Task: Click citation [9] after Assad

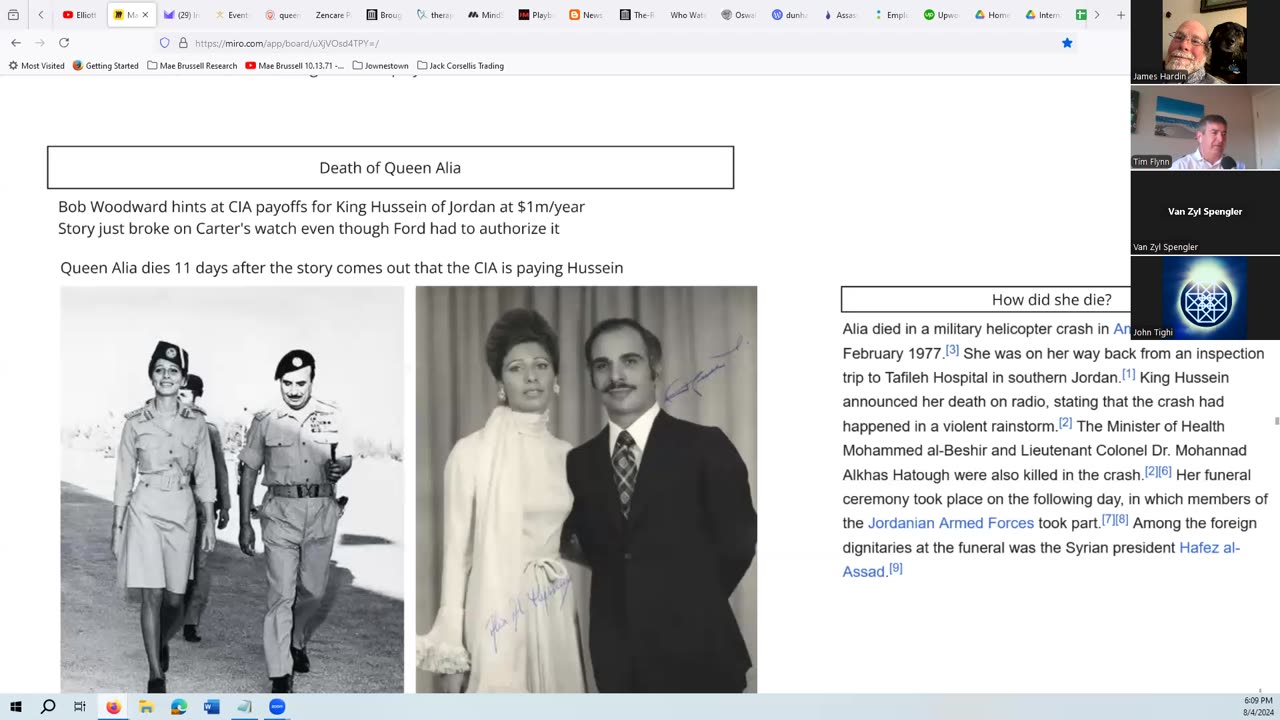Action: tap(895, 568)
